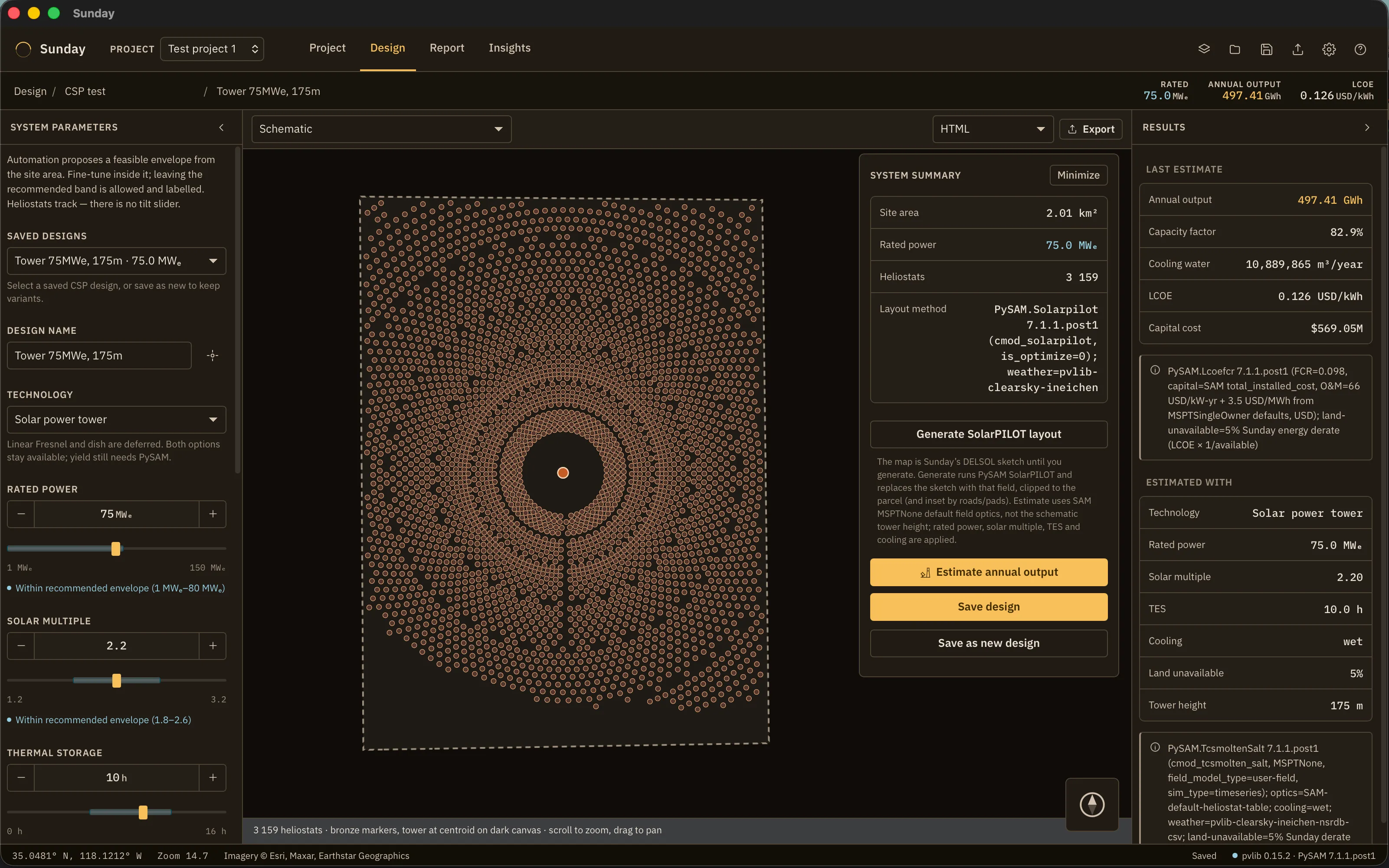Click the solar multiple slider handle
Image resolution: width=1389 pixels, height=868 pixels.
point(117,680)
